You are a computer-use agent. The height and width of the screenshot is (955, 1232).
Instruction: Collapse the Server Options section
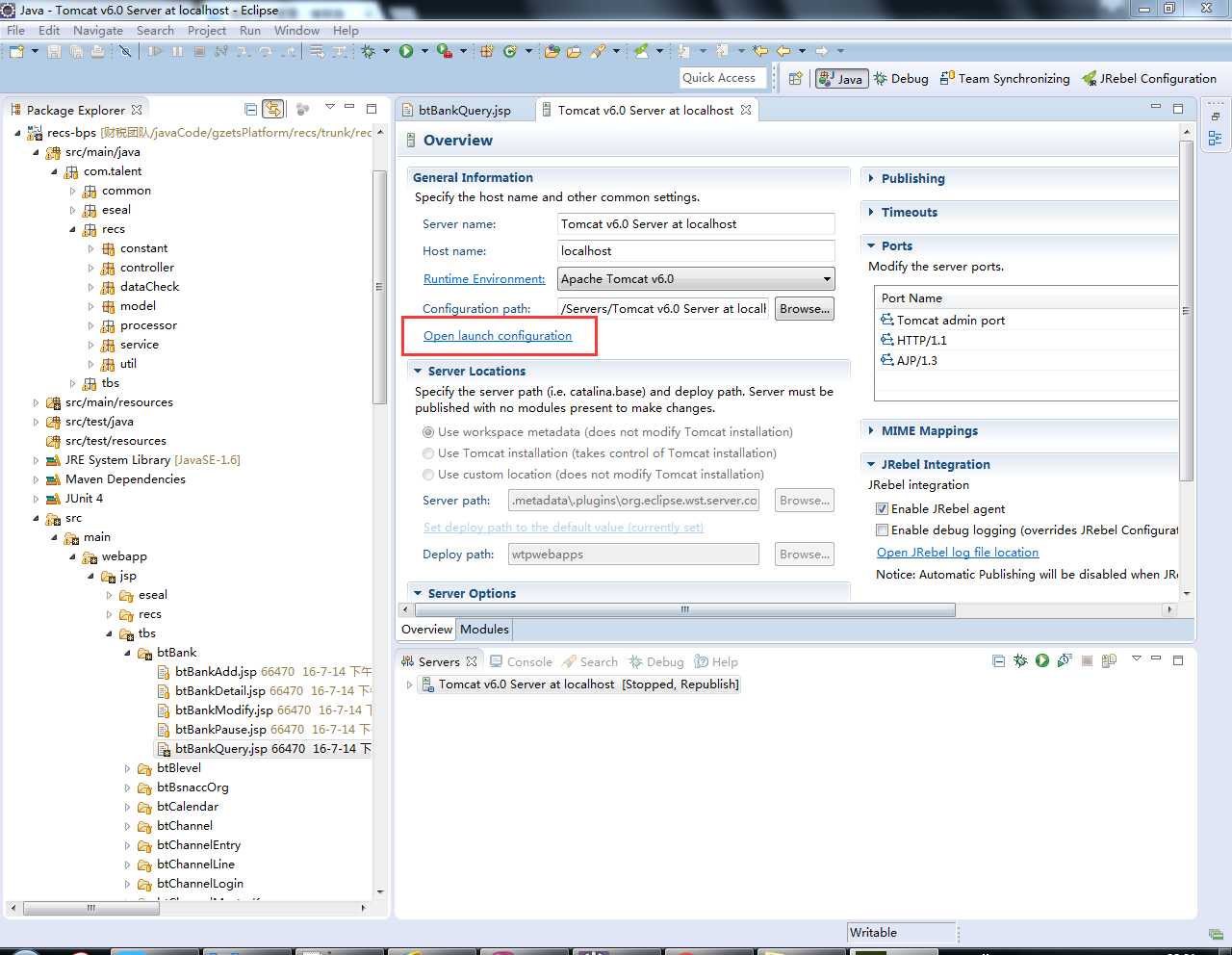[418, 594]
